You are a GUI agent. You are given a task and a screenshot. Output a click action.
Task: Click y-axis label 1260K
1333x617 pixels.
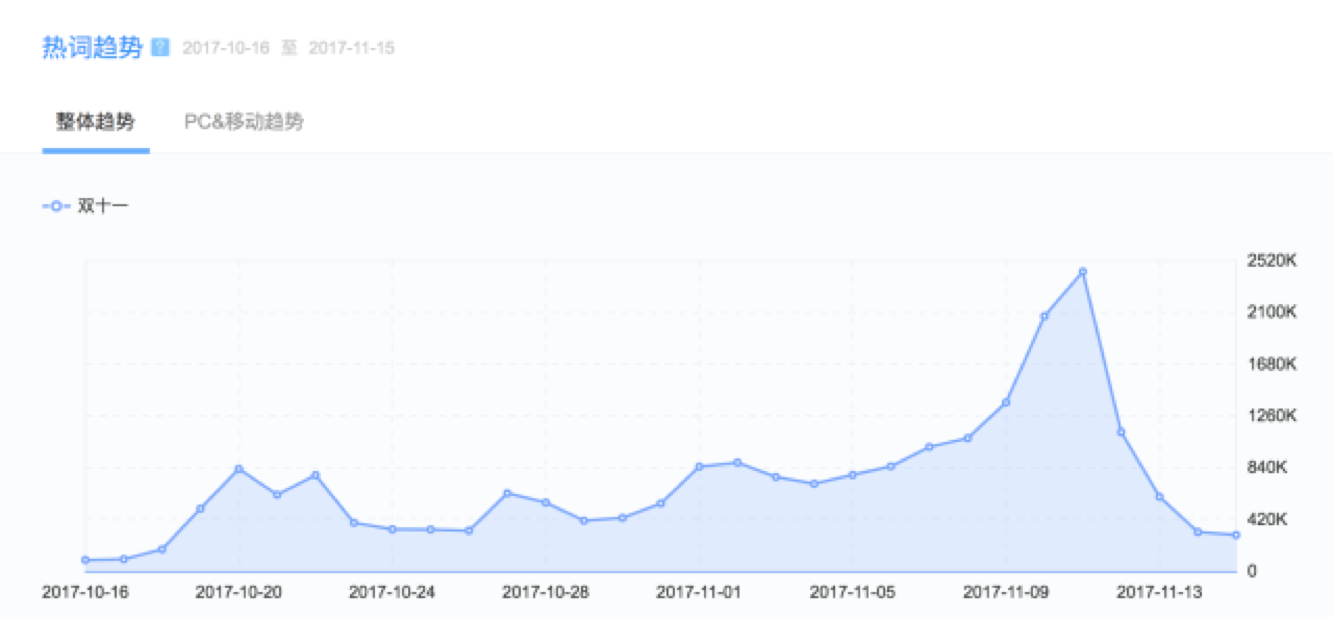pyautogui.click(x=1271, y=416)
